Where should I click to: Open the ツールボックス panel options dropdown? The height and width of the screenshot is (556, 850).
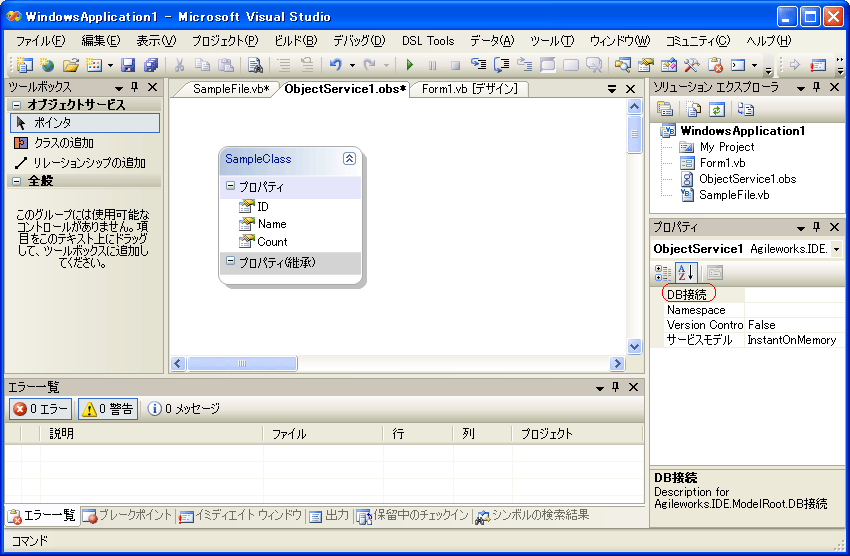click(119, 88)
